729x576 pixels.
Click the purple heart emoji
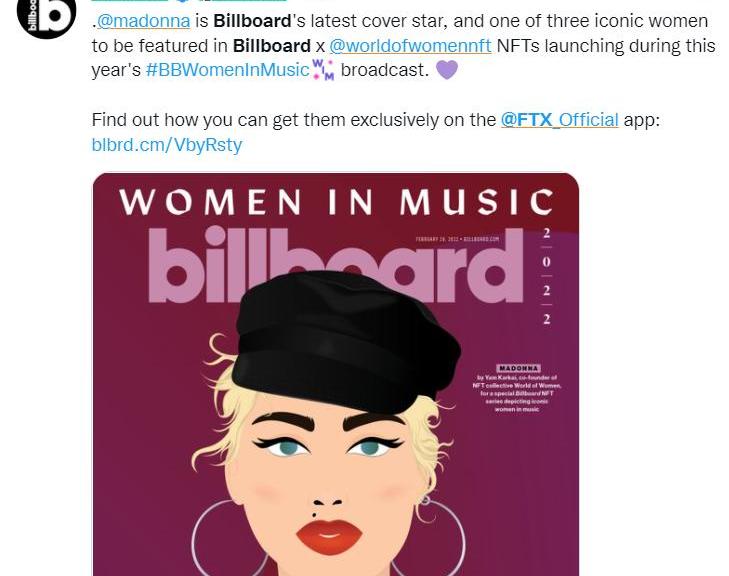point(446,69)
